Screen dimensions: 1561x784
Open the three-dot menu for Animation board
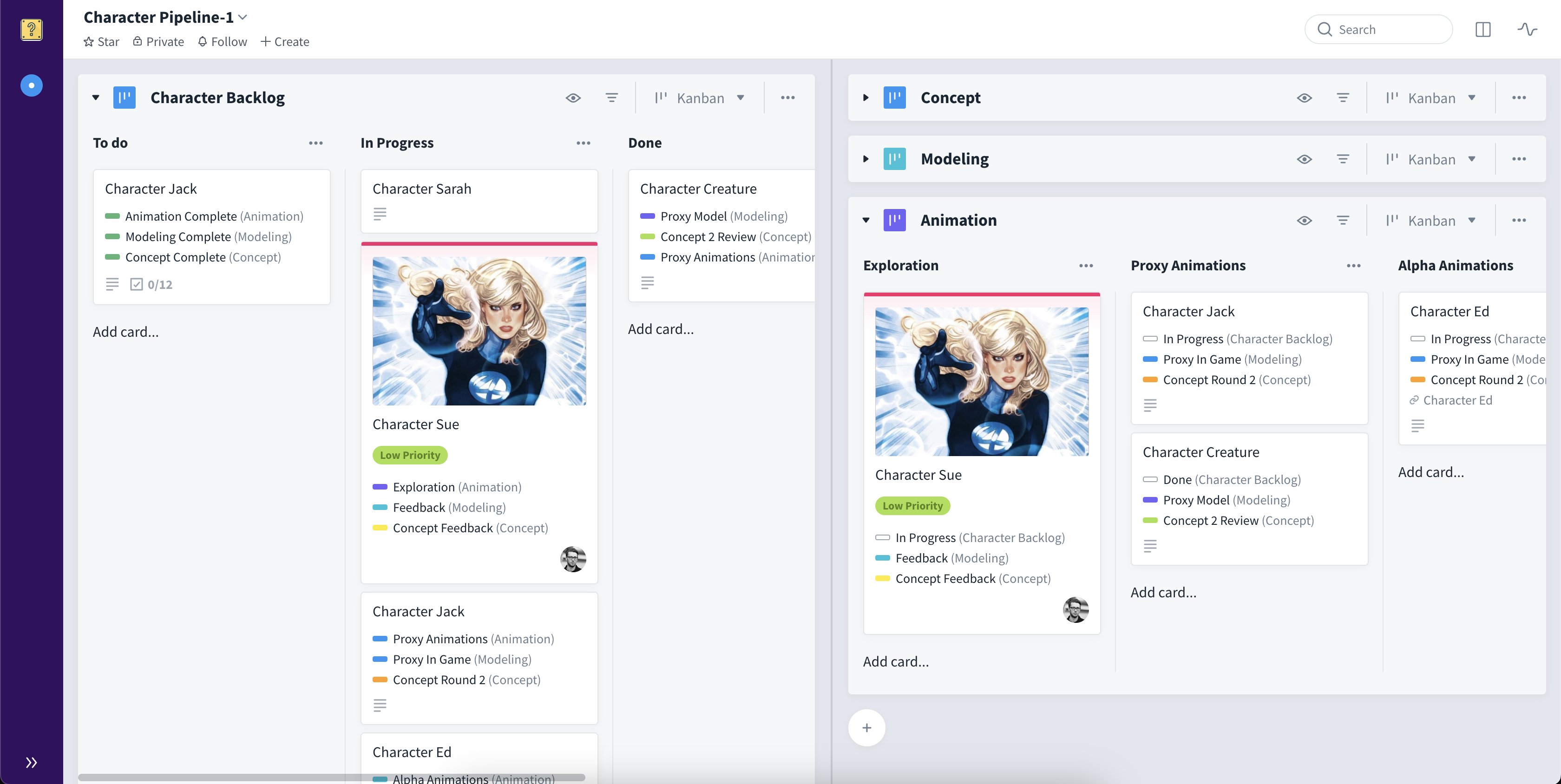click(1518, 220)
